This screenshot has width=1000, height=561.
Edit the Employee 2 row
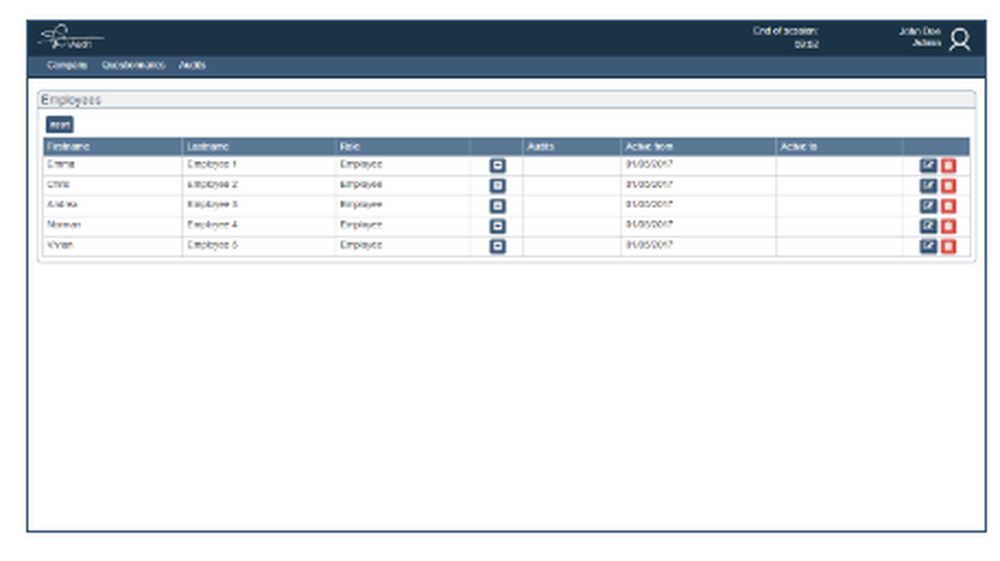tap(928, 186)
